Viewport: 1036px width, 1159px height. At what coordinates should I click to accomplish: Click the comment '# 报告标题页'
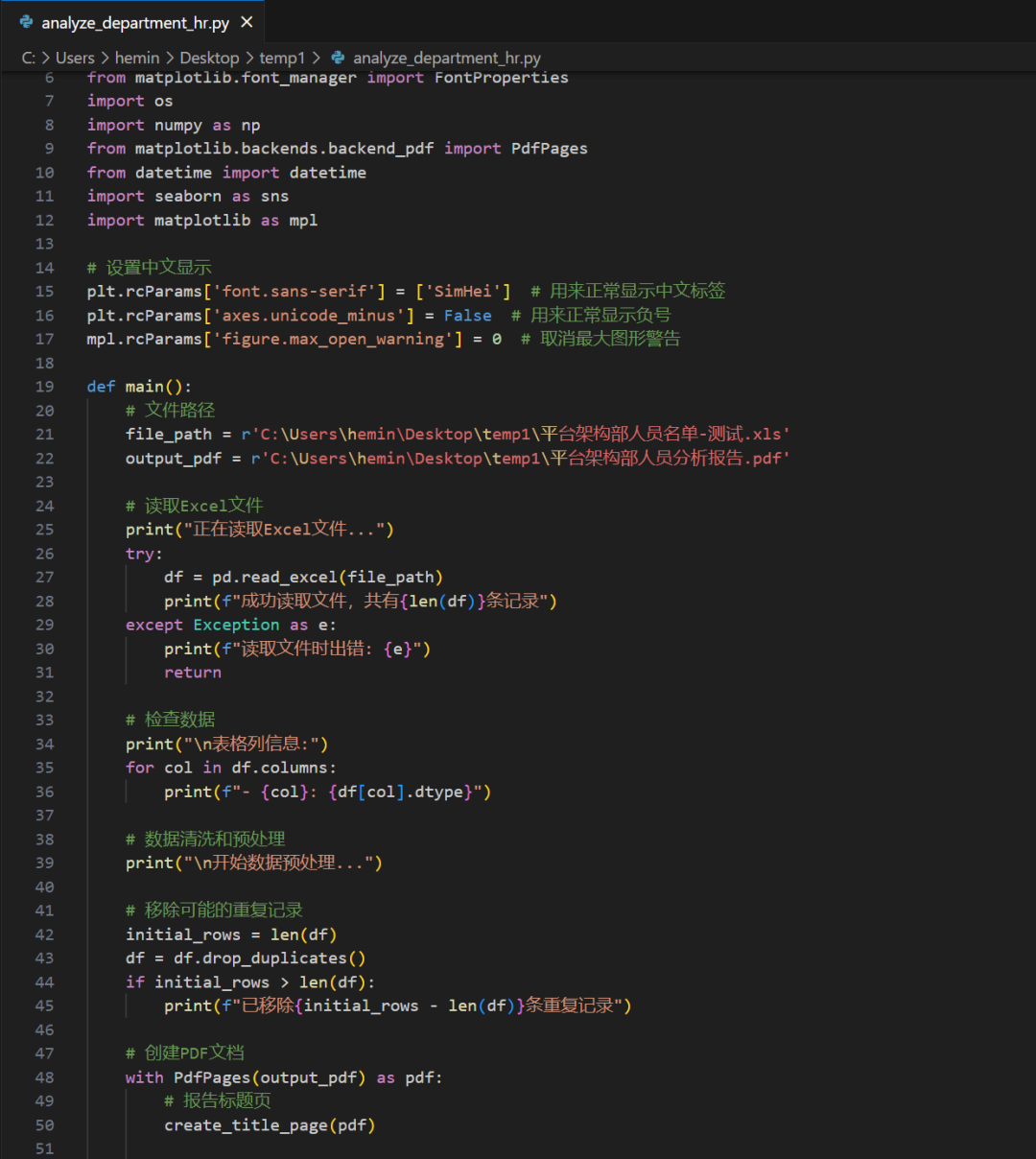[218, 1101]
